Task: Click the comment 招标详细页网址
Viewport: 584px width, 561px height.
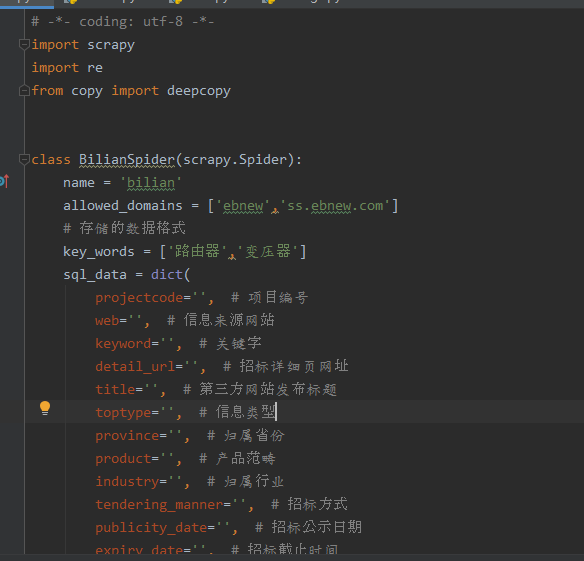Action: (286, 367)
